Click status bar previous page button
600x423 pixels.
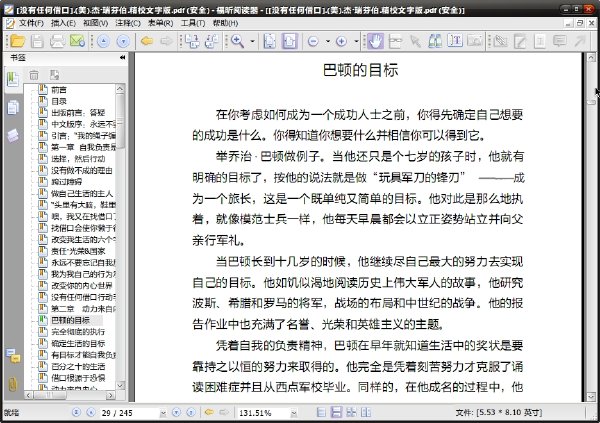coord(91,412)
